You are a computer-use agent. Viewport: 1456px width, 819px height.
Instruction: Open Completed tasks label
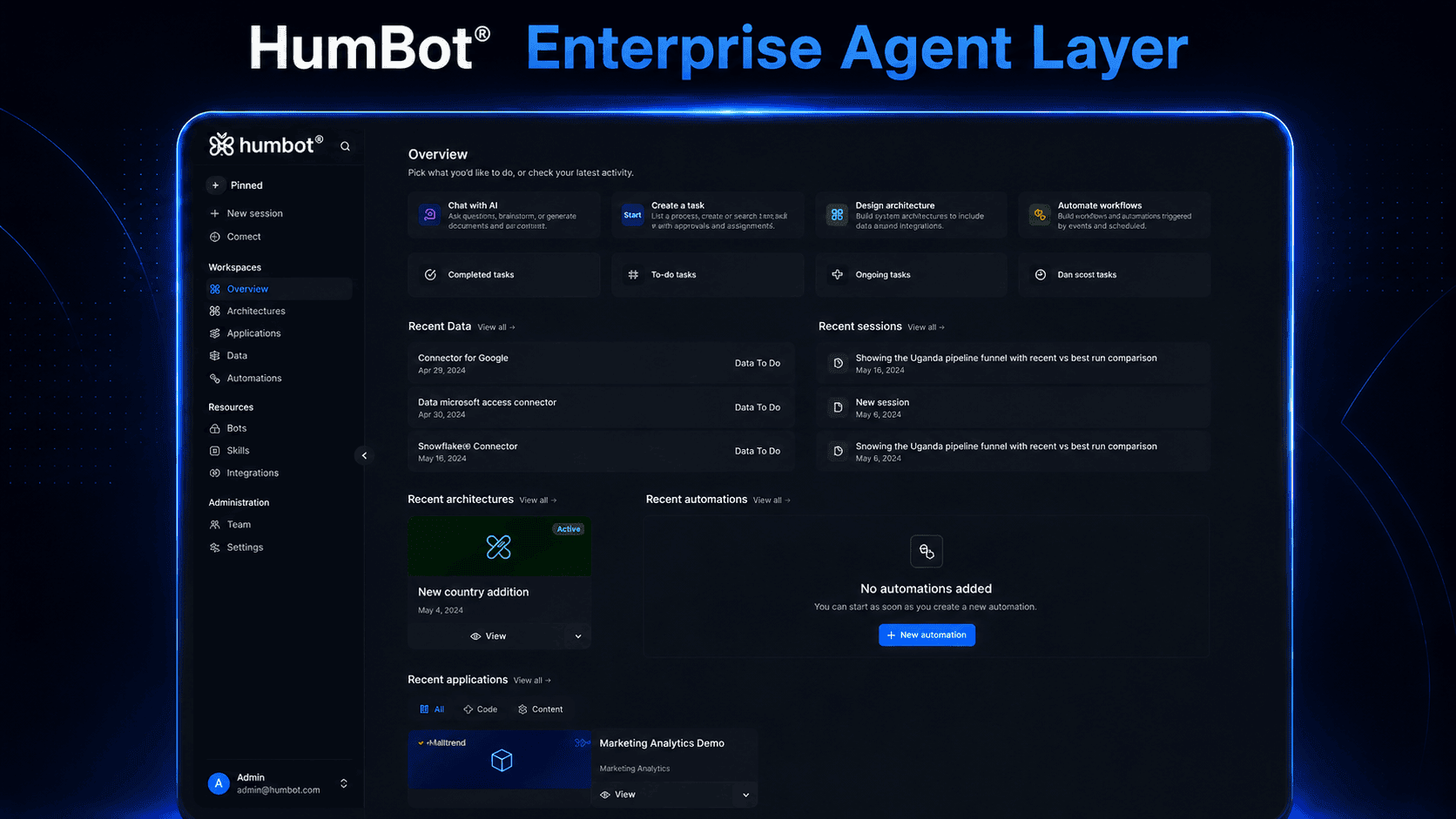(x=481, y=275)
